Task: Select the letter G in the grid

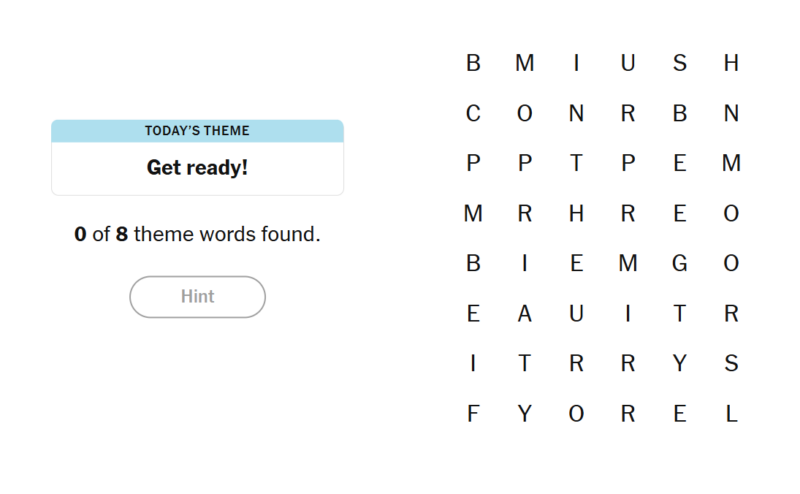Action: pos(680,264)
